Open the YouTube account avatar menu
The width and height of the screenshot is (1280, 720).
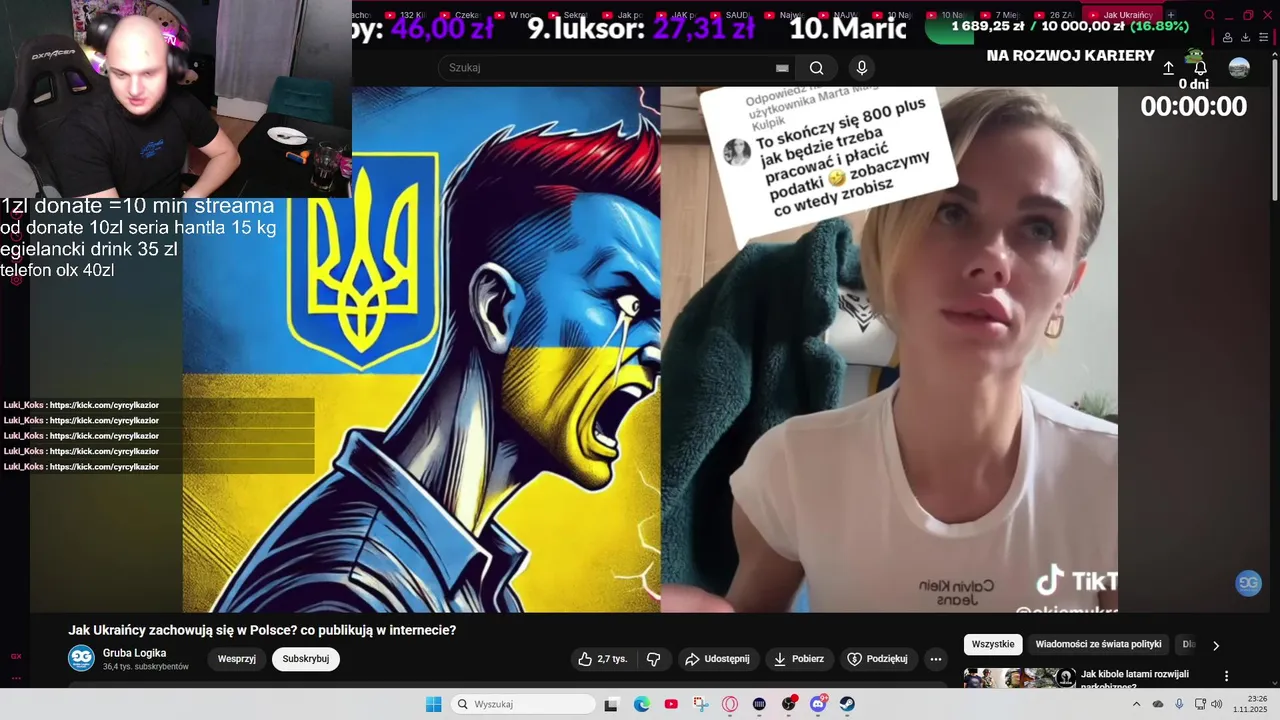click(1239, 68)
